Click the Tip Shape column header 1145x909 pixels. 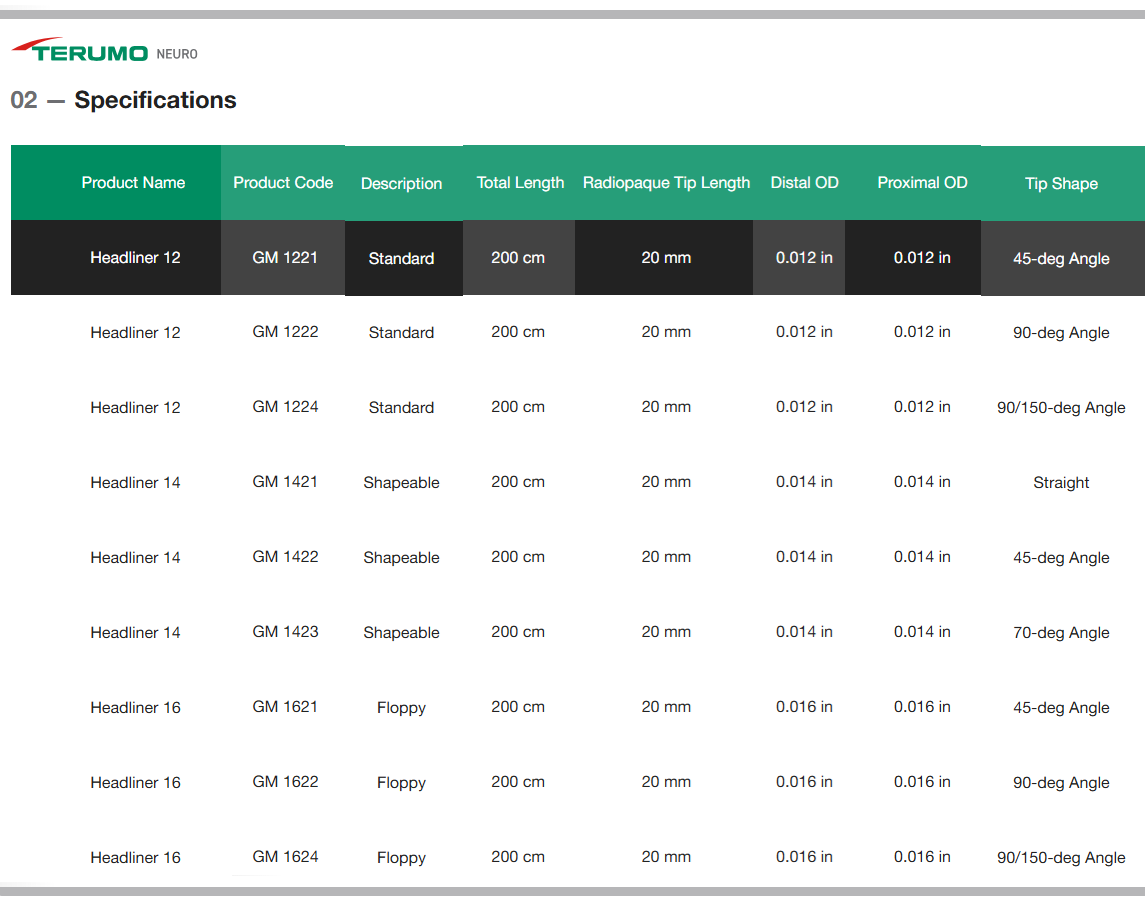(1061, 184)
